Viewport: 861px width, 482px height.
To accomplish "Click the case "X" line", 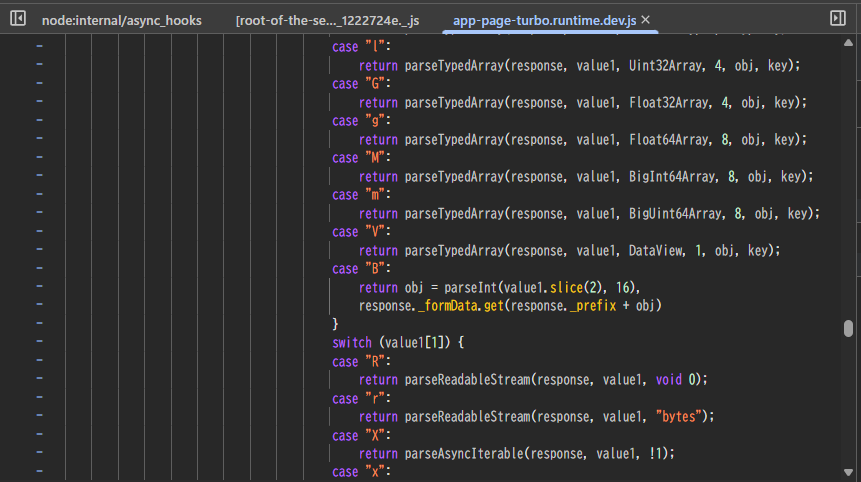I will point(361,436).
